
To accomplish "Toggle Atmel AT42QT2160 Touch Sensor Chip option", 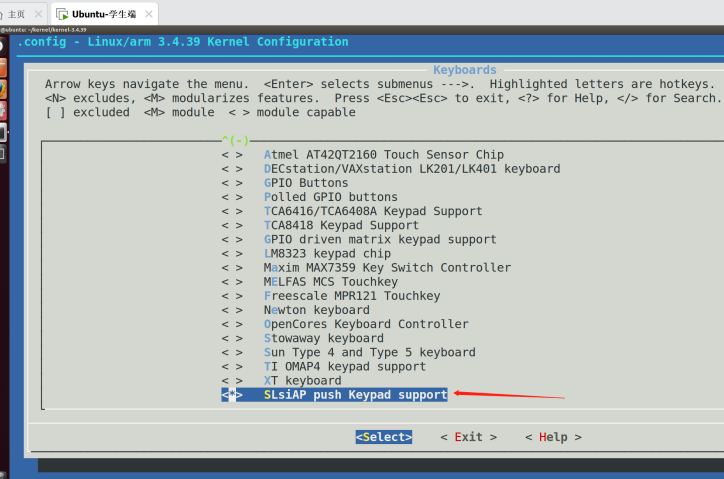I will pyautogui.click(x=232, y=155).
